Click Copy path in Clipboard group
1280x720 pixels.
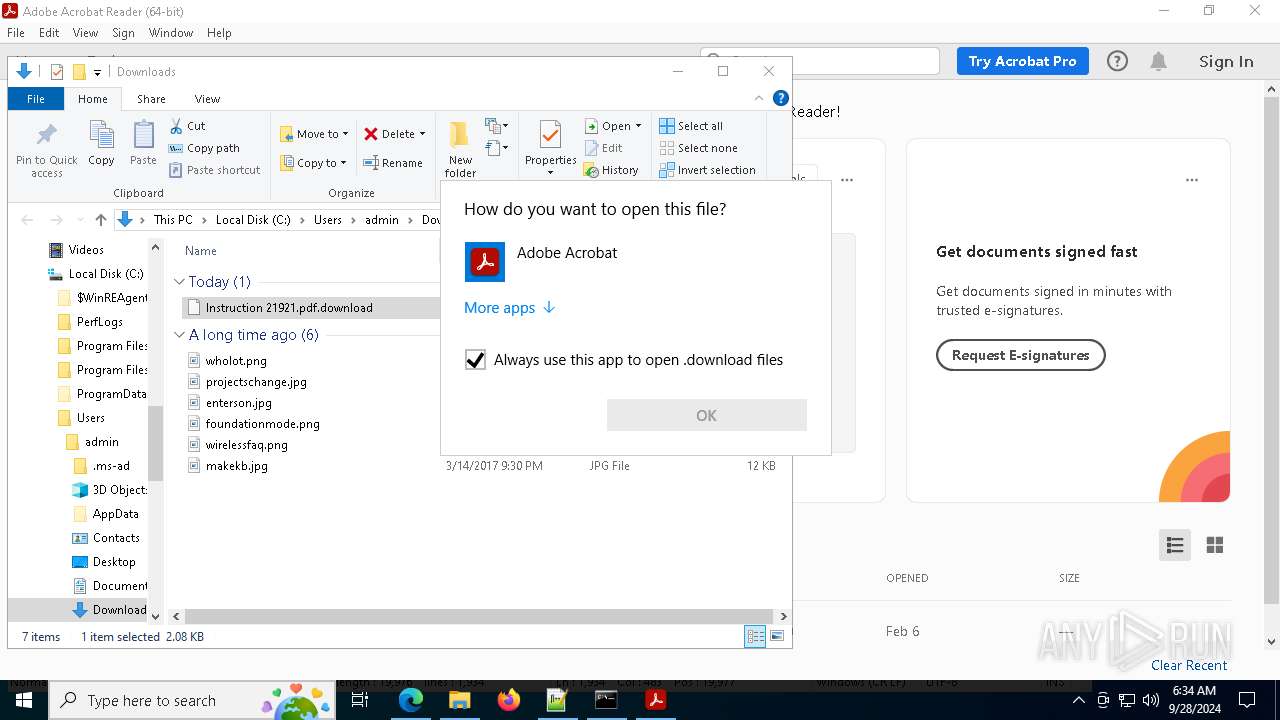[x=204, y=148]
